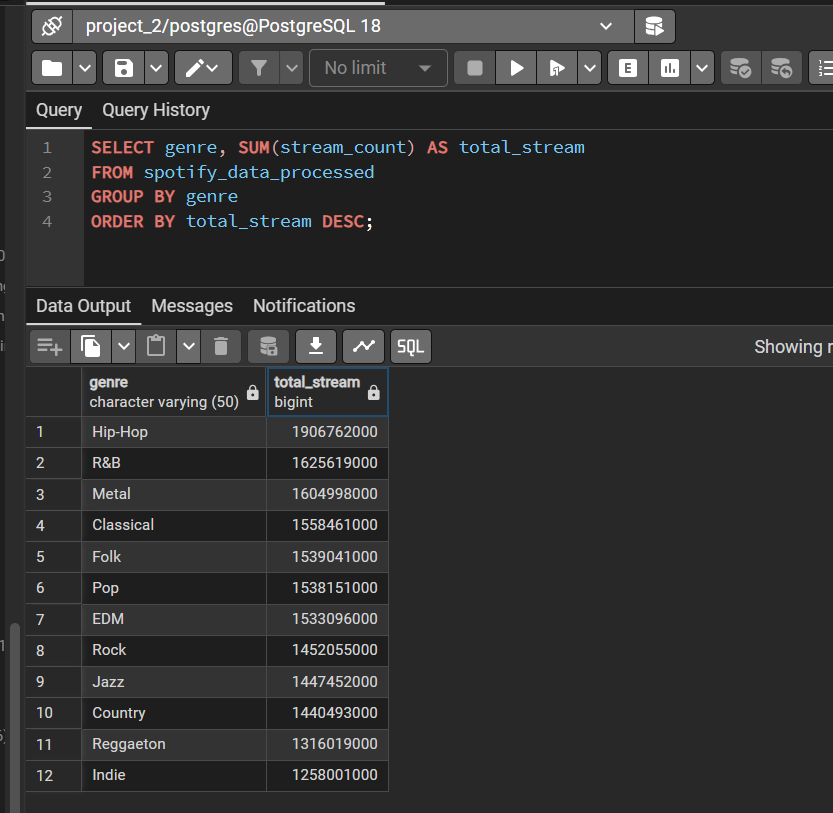Expand the execute options dropdown arrow
The height and width of the screenshot is (813, 833).
point(590,68)
